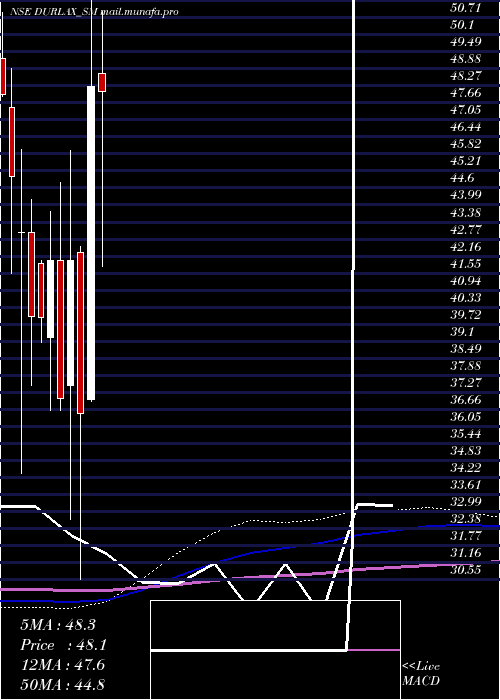The width and height of the screenshot is (500, 700).
Task: Click the 33.61 price axis label
Action: tap(465, 484)
